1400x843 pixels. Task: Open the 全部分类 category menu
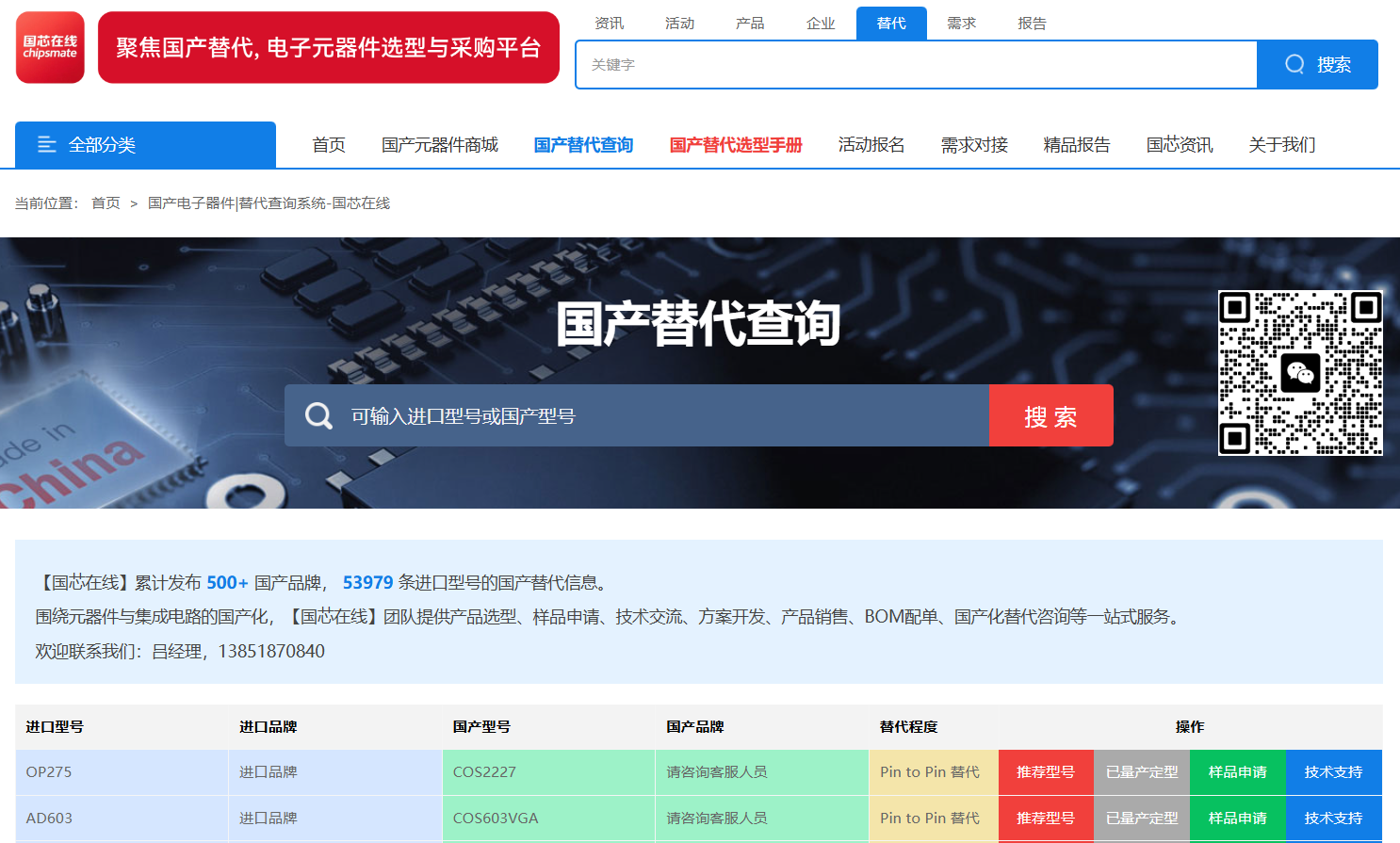tap(145, 144)
